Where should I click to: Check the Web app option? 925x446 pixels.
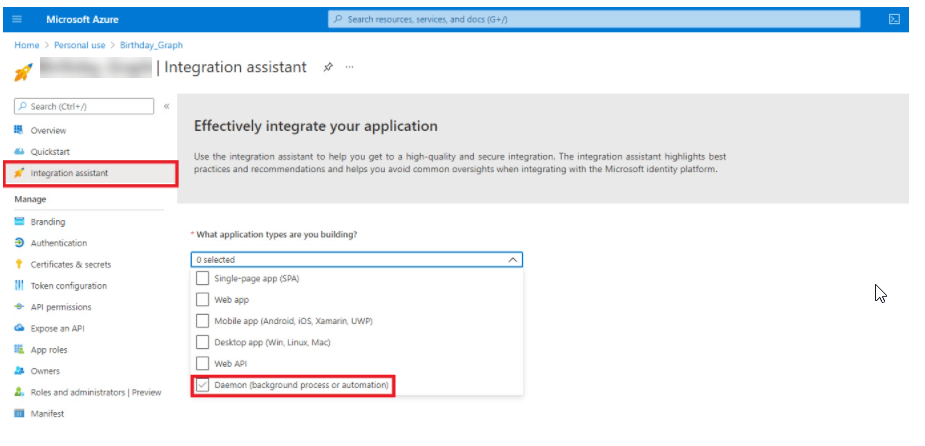point(202,299)
